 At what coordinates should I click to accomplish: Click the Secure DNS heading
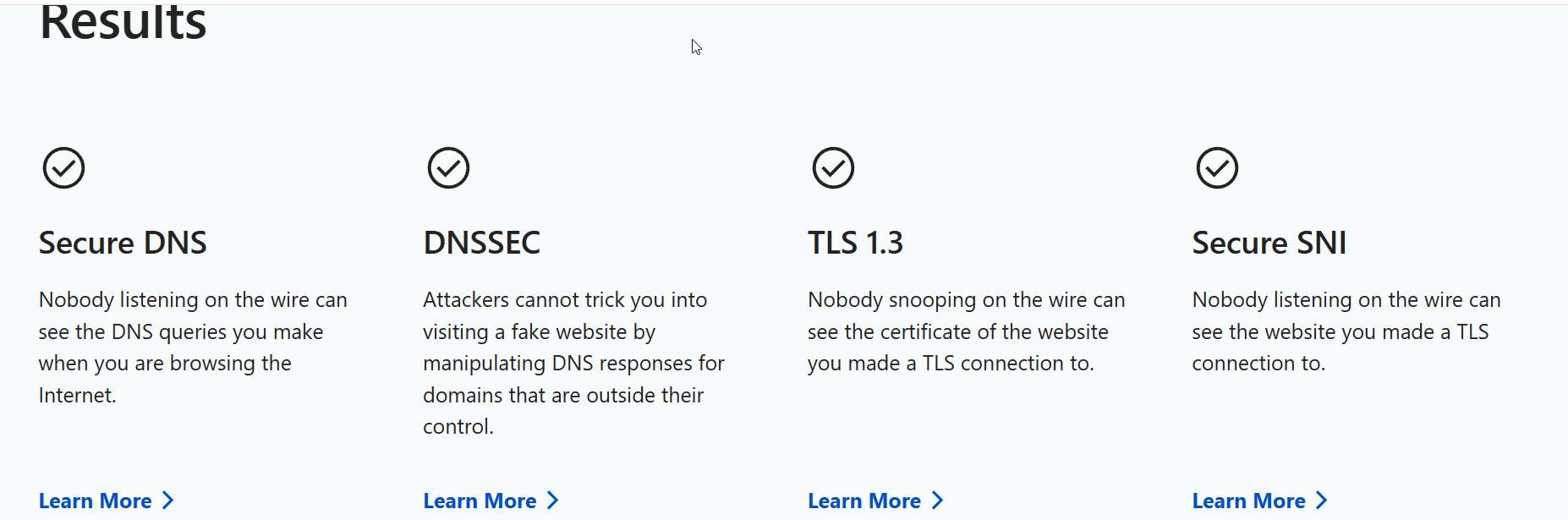[123, 243]
